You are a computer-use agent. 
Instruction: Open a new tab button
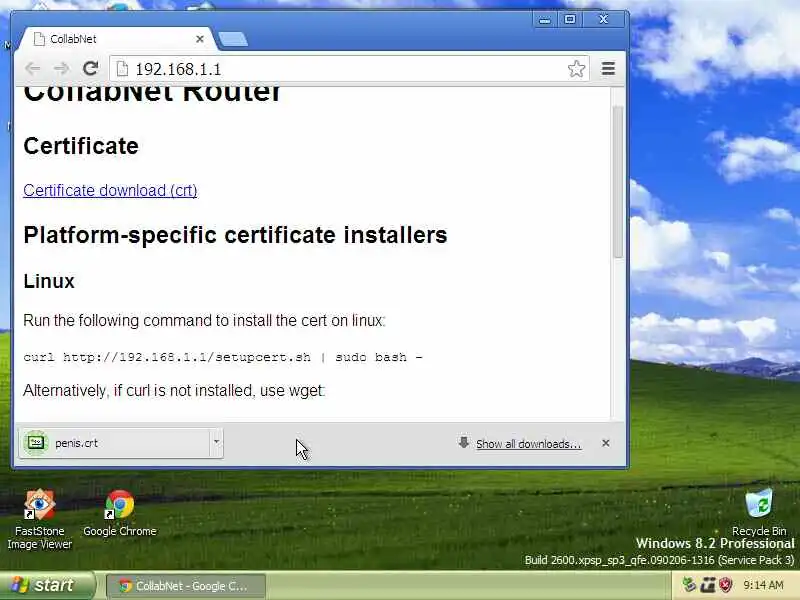click(x=233, y=39)
